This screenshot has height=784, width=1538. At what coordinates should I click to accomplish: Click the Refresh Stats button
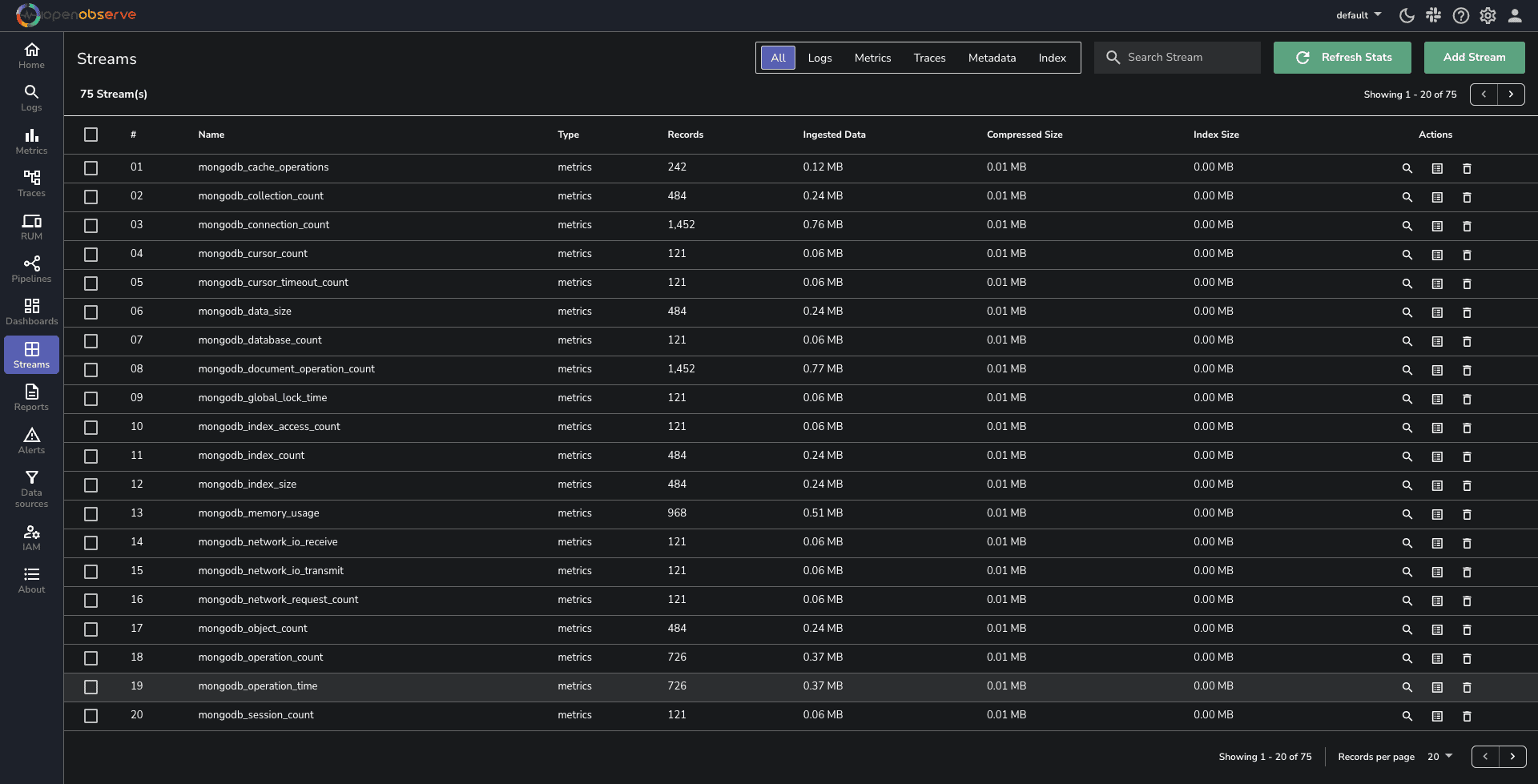(x=1342, y=58)
